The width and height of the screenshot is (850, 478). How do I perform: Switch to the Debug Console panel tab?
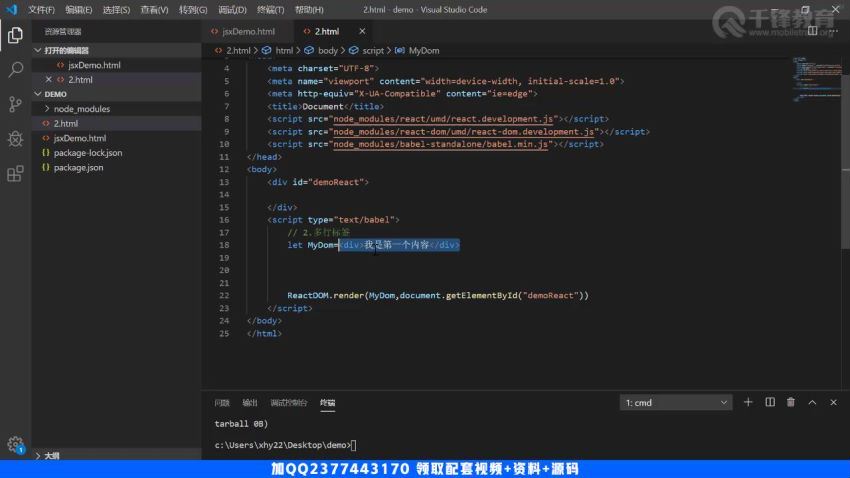288,403
